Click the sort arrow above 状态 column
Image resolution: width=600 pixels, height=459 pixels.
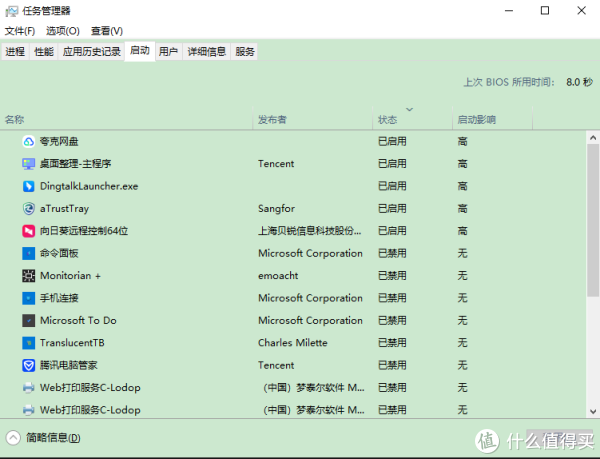tap(410, 109)
